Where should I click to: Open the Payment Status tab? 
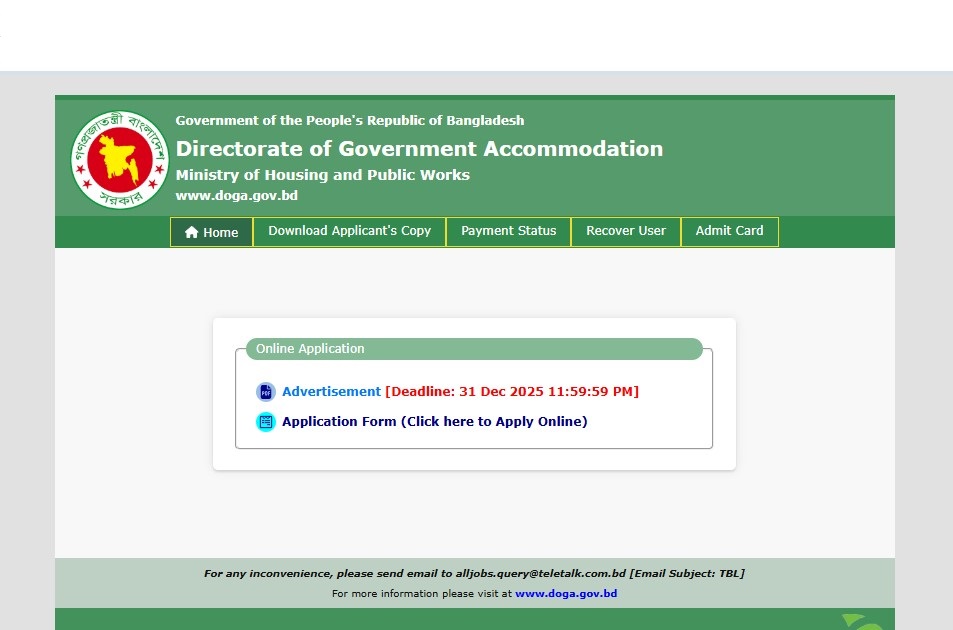(508, 231)
